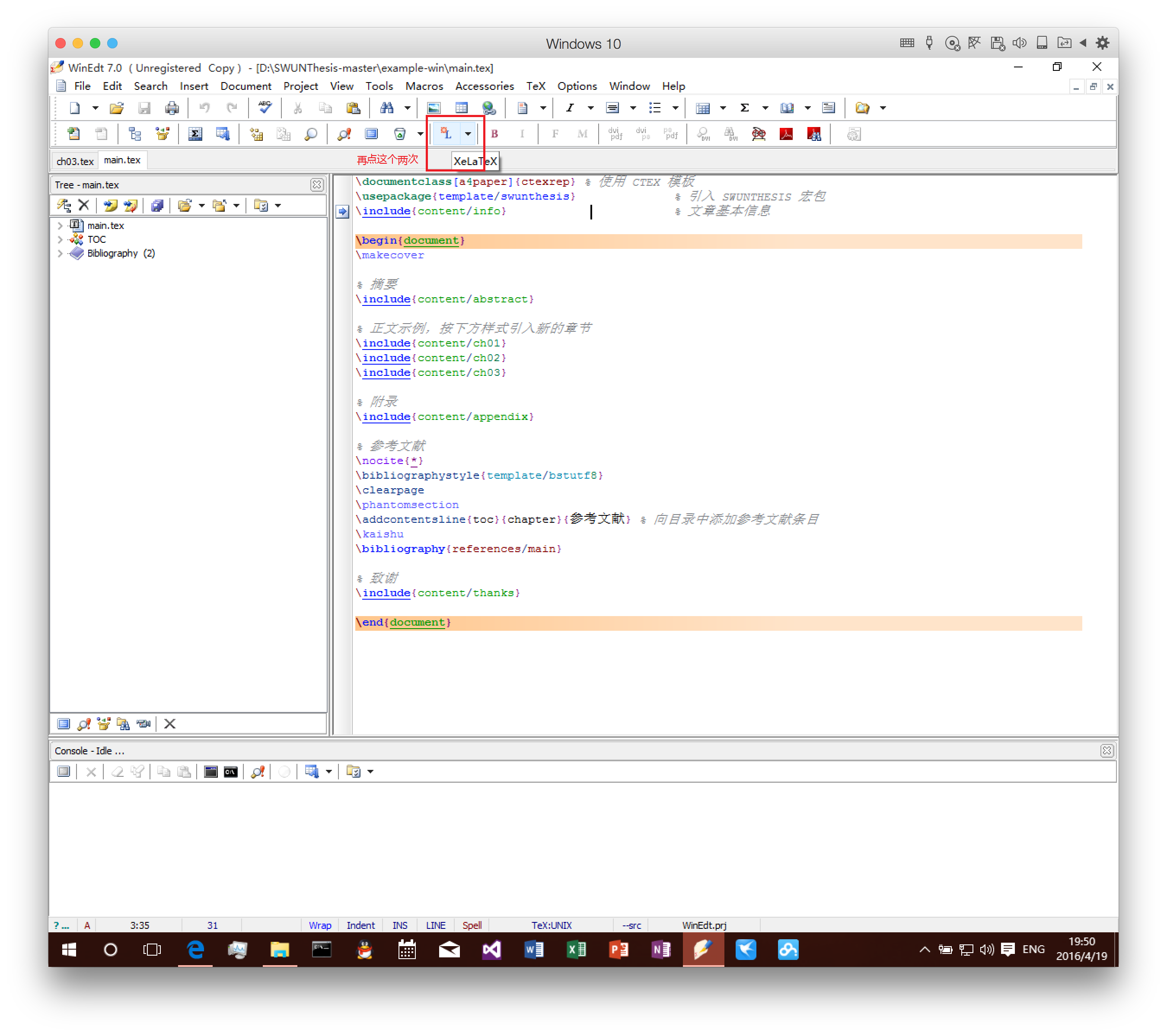Expand the TOC tree node
The width and height of the screenshot is (1167, 1036).
[x=60, y=239]
